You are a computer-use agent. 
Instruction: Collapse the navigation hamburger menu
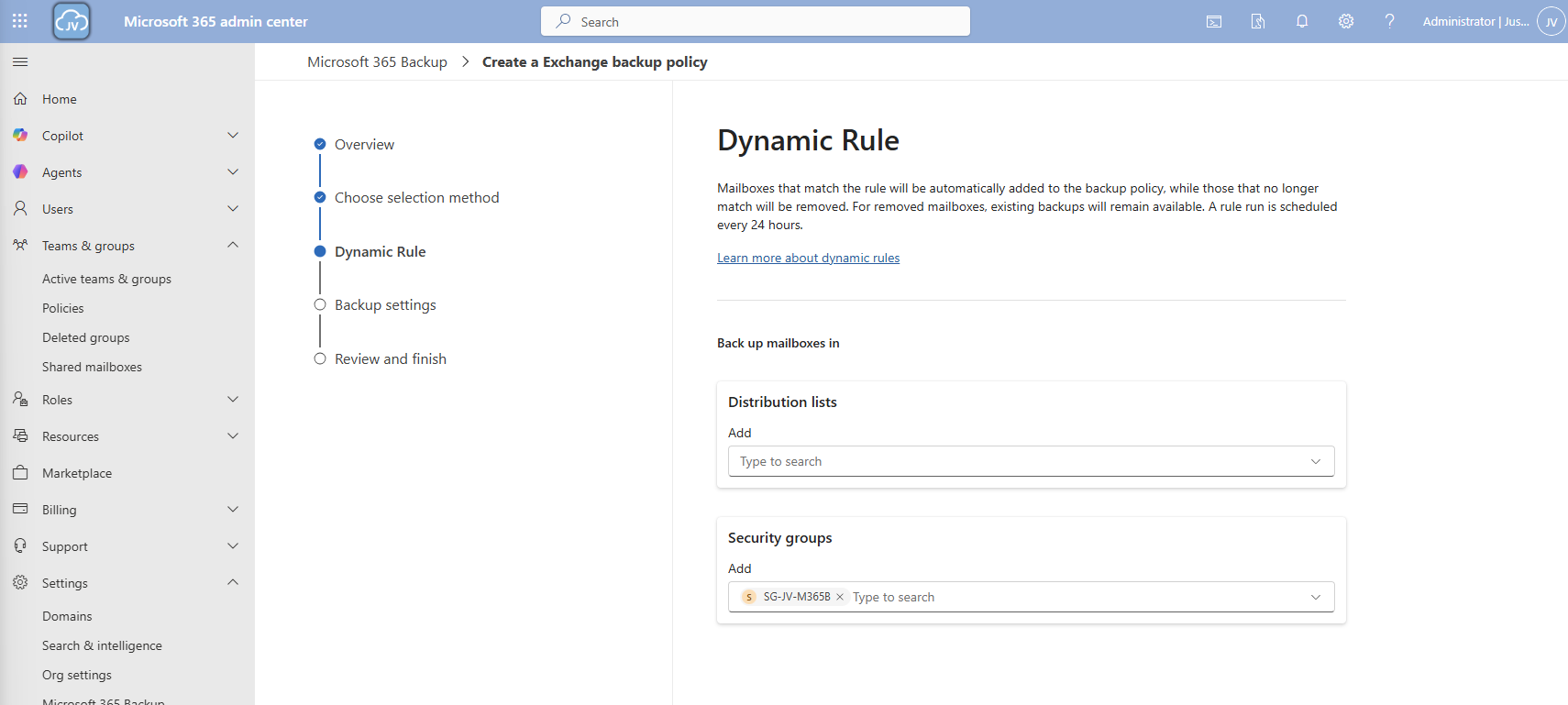[x=20, y=61]
